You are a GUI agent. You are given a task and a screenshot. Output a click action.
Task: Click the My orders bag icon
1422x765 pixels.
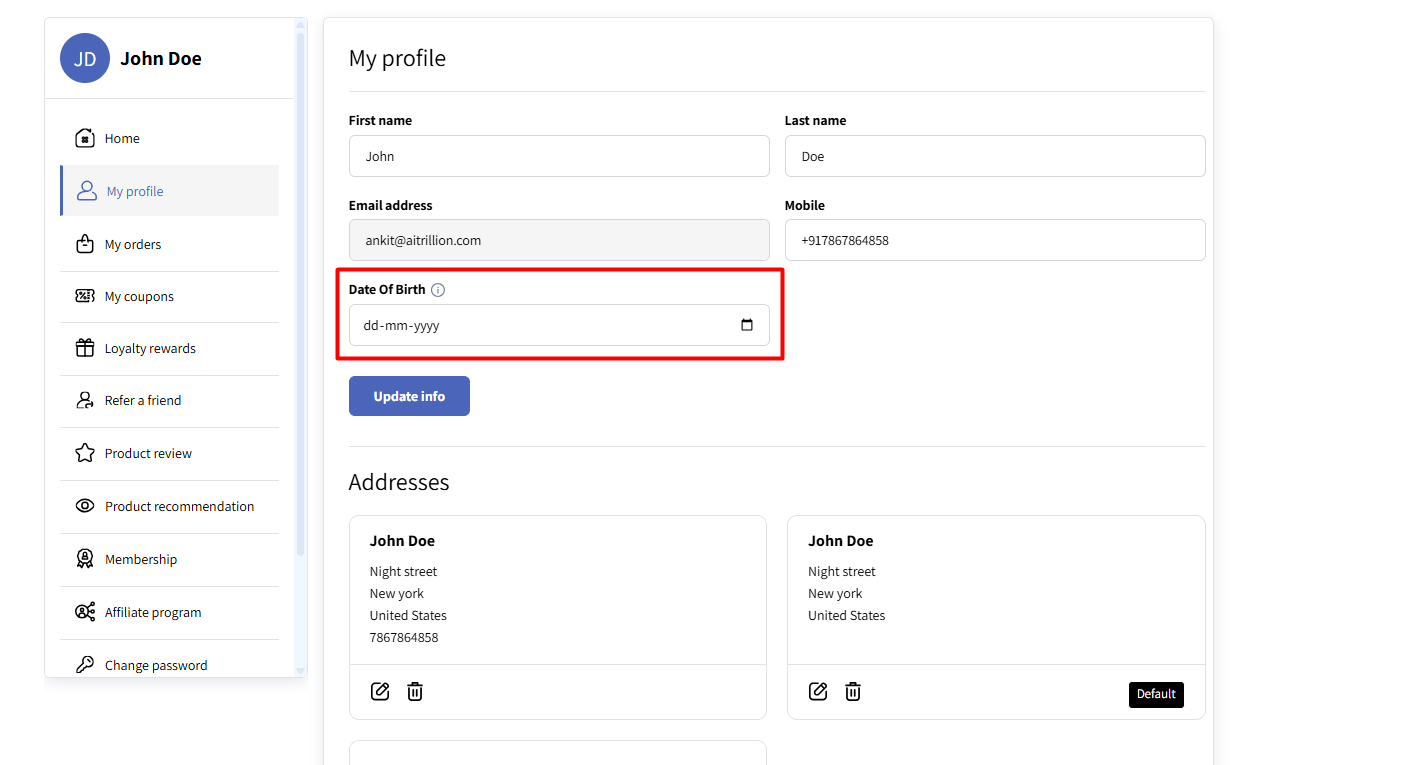(x=85, y=244)
